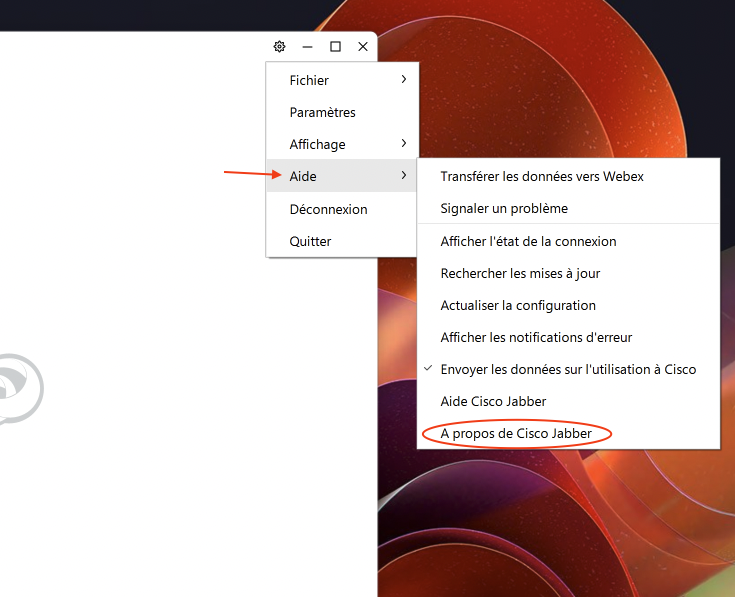Expand the Aide submenu chevron
The image size is (735, 597).
pyautogui.click(x=403, y=176)
